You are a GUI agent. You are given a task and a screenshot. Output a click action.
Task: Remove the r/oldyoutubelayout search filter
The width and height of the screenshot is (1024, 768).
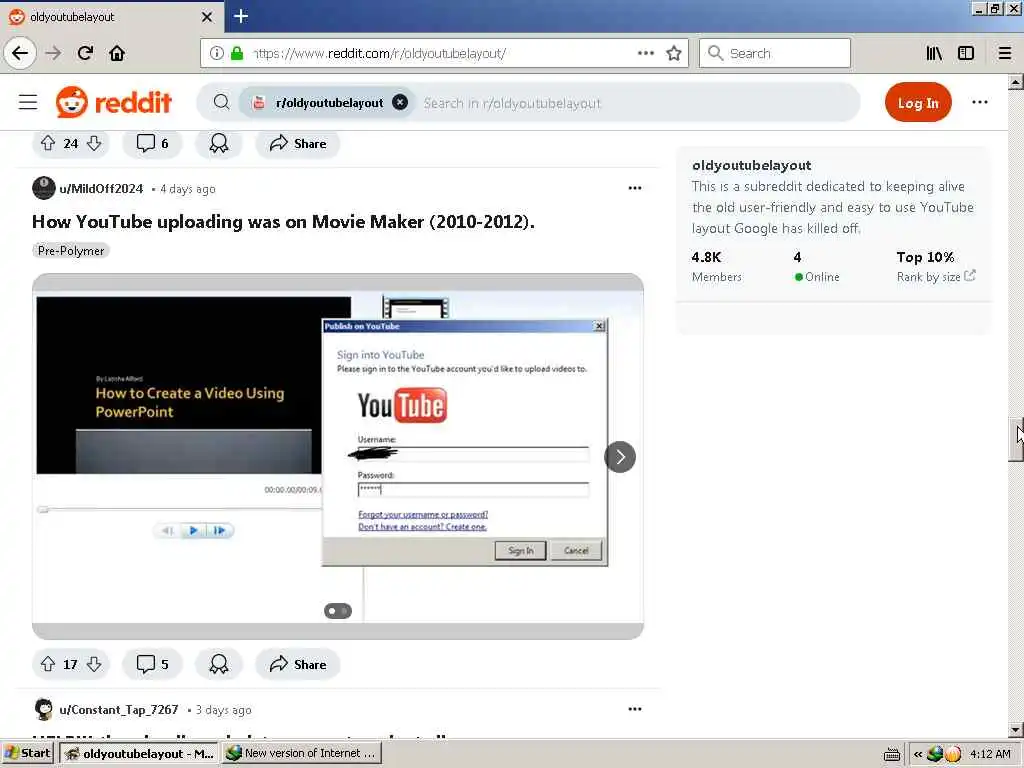(400, 102)
